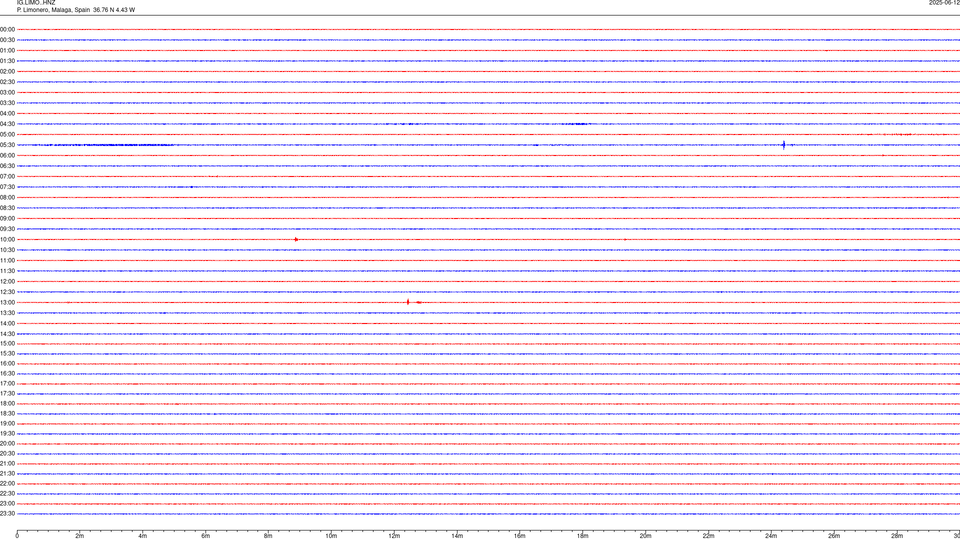Click the '2m' tick label on time axis

(x=80, y=536)
